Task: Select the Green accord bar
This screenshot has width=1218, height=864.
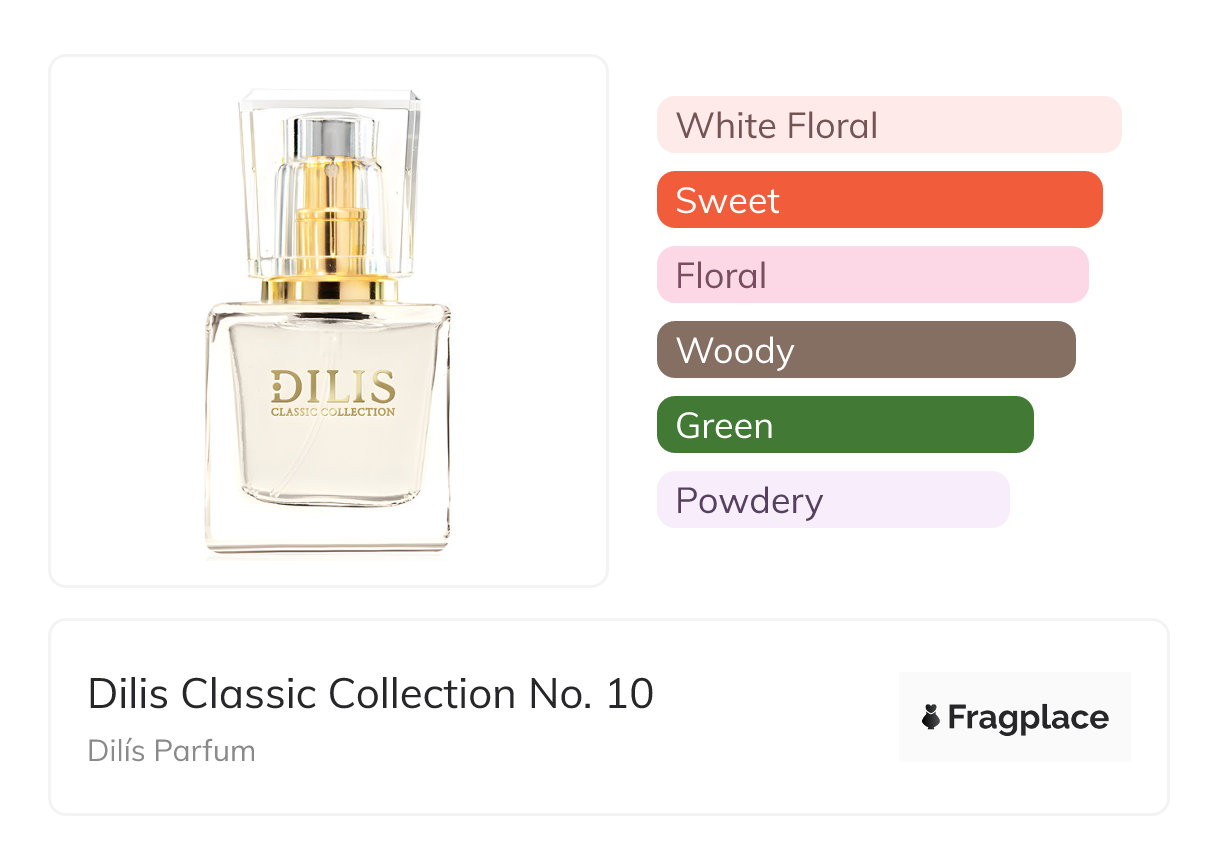Action: tap(844, 425)
